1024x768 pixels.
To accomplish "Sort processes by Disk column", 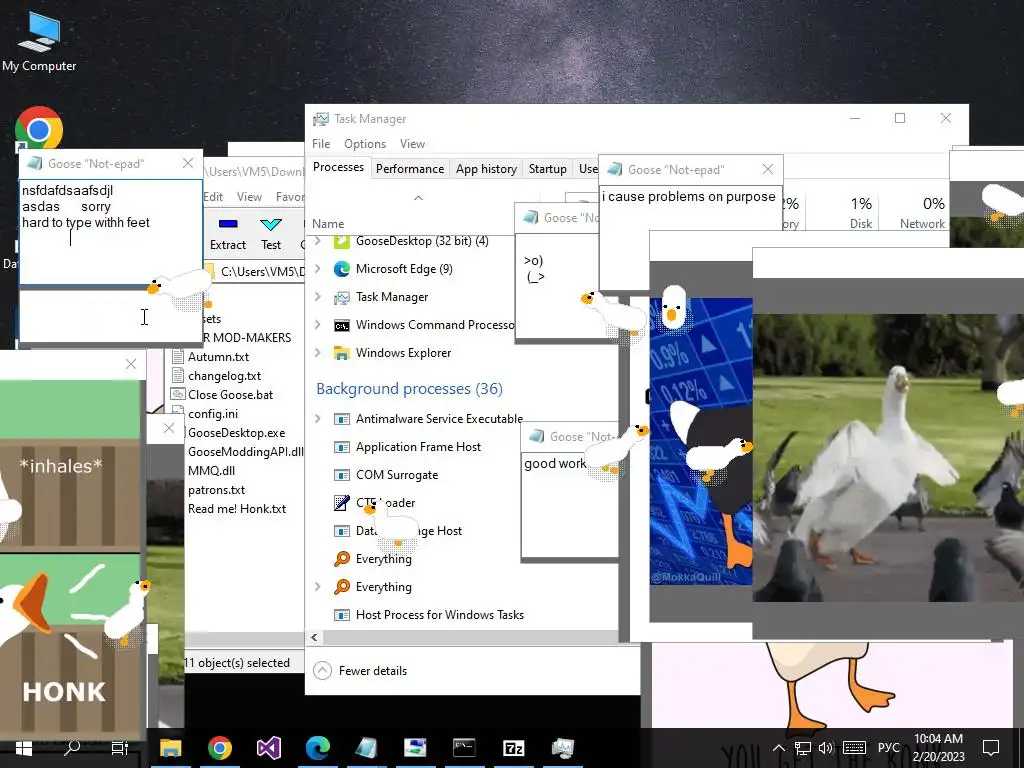I will (861, 212).
